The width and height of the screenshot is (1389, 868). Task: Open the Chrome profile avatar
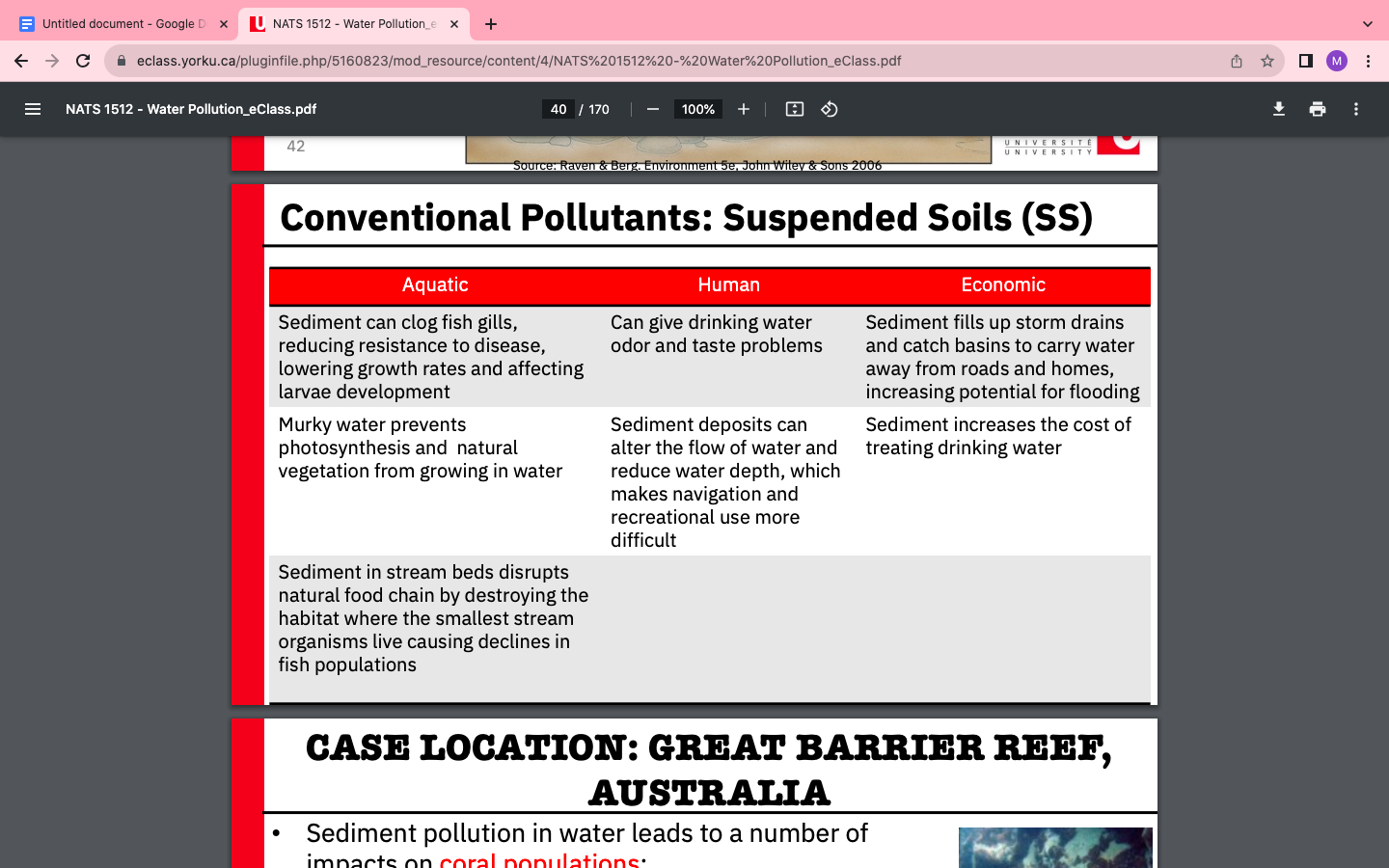click(x=1337, y=61)
